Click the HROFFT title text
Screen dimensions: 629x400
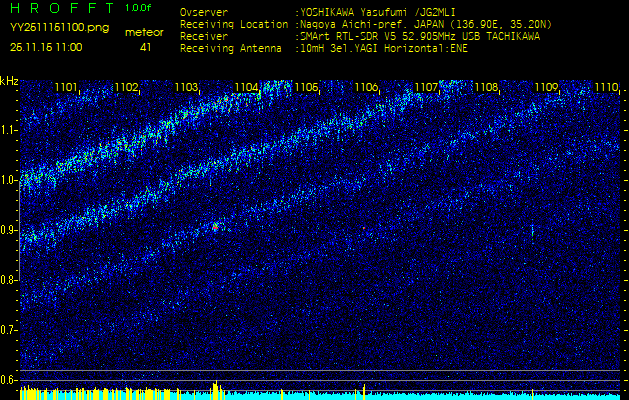pyautogui.click(x=61, y=8)
